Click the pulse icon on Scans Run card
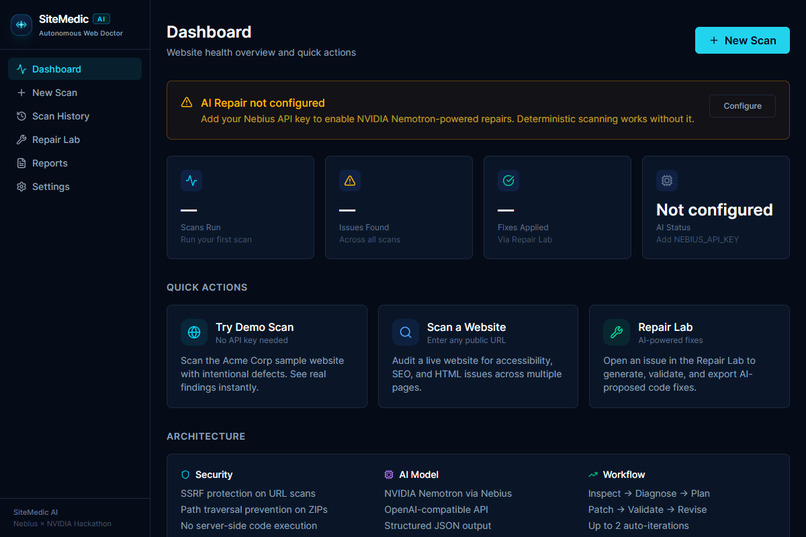The image size is (806, 537). [x=191, y=180]
